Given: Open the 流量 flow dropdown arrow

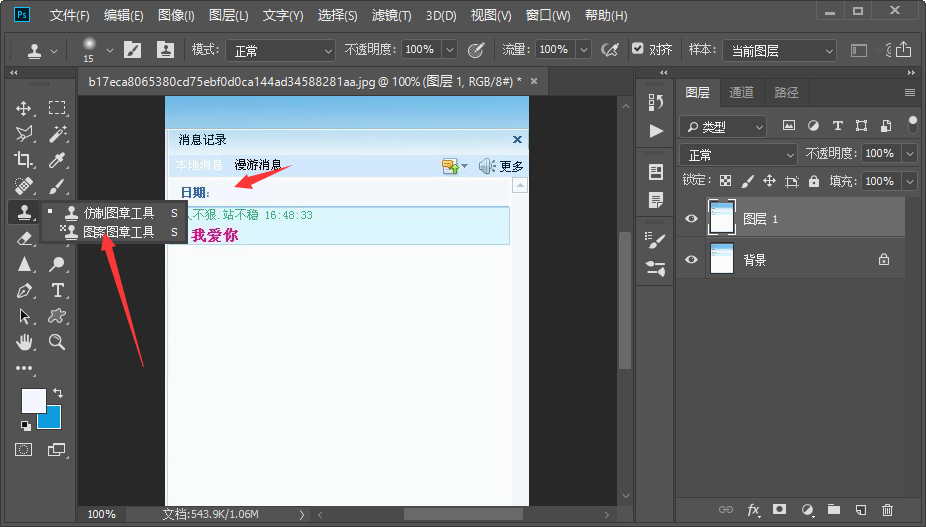Looking at the screenshot, I should (583, 50).
